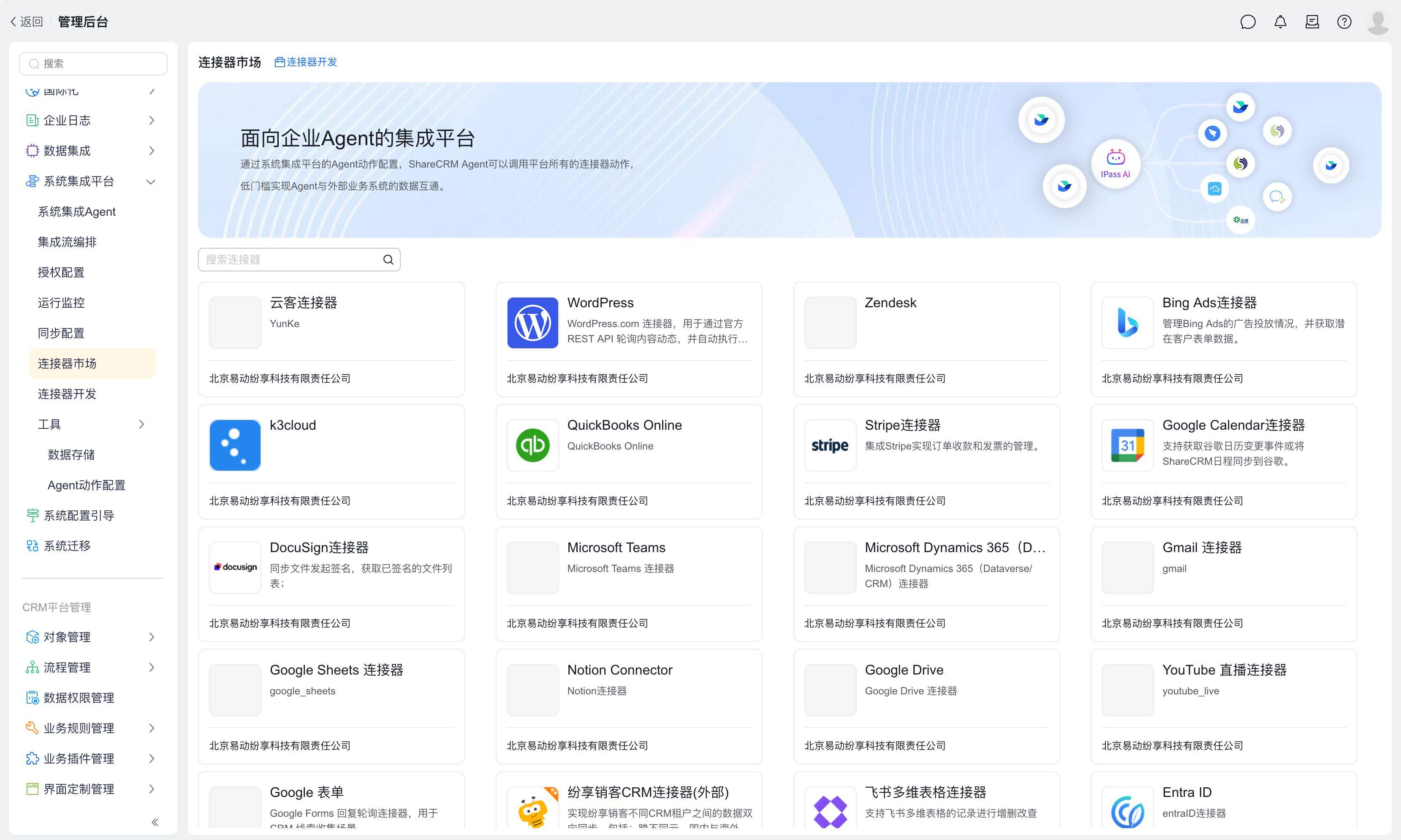Click the Bing Ads logo icon
The image size is (1401, 840).
point(1127,322)
